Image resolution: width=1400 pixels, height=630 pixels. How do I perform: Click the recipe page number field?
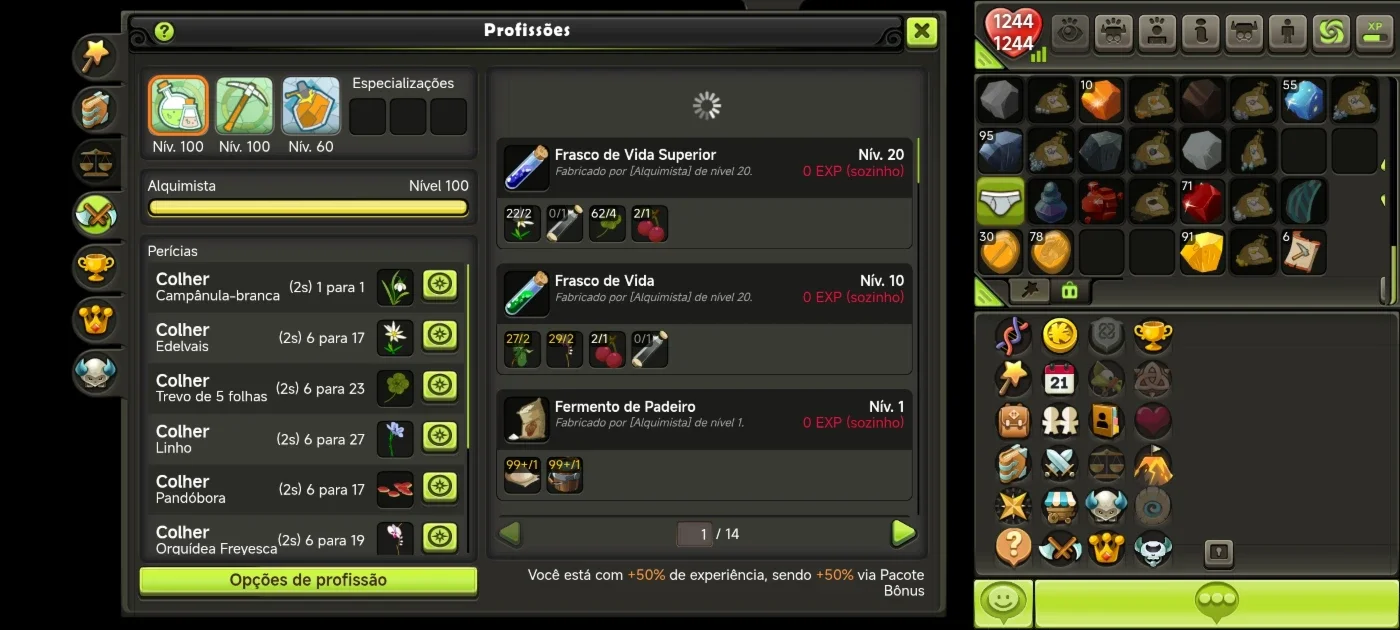click(x=695, y=534)
